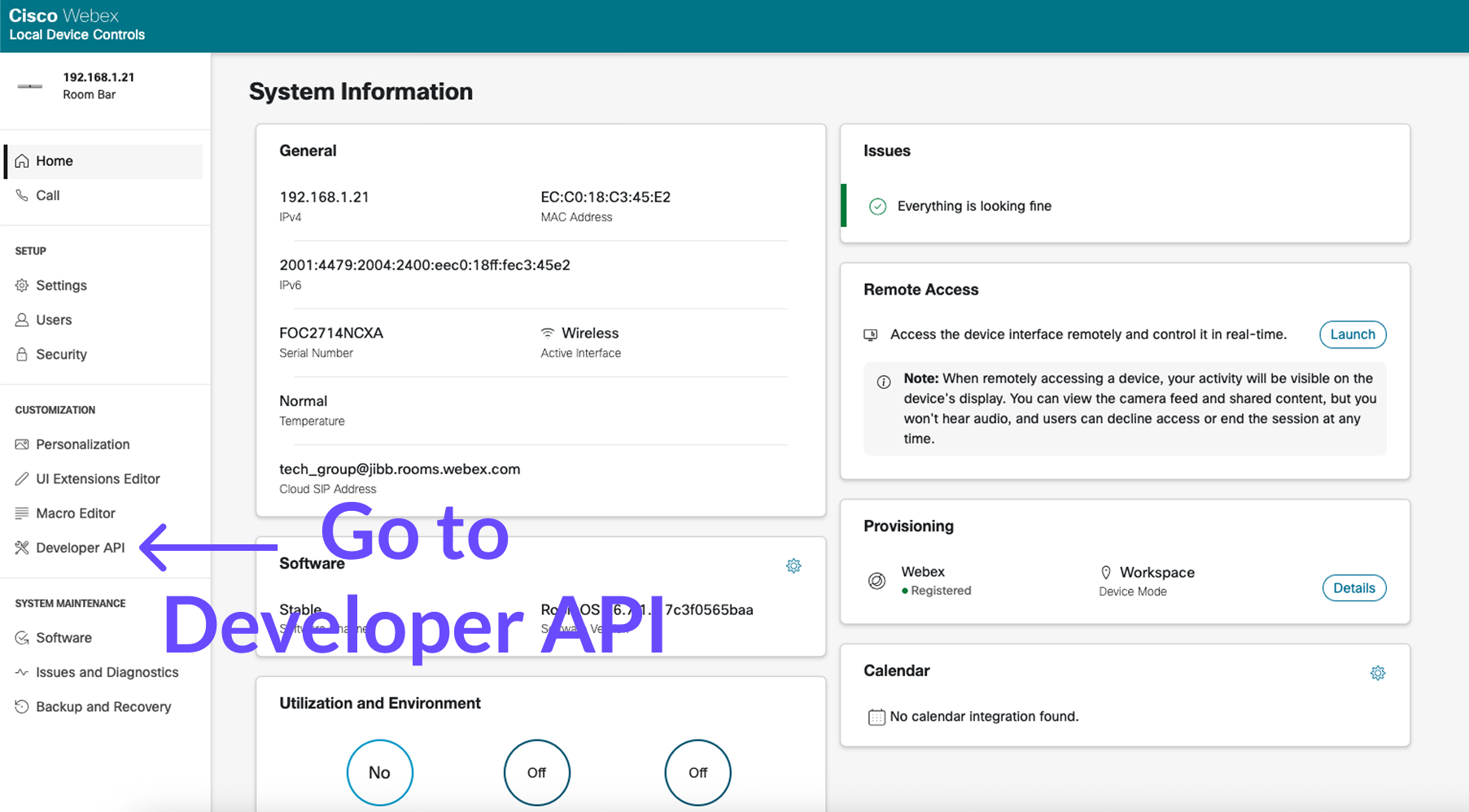Select IPv4 address 192.168.1.21 in General
Viewport: 1469px width, 812px height.
pyautogui.click(x=324, y=197)
